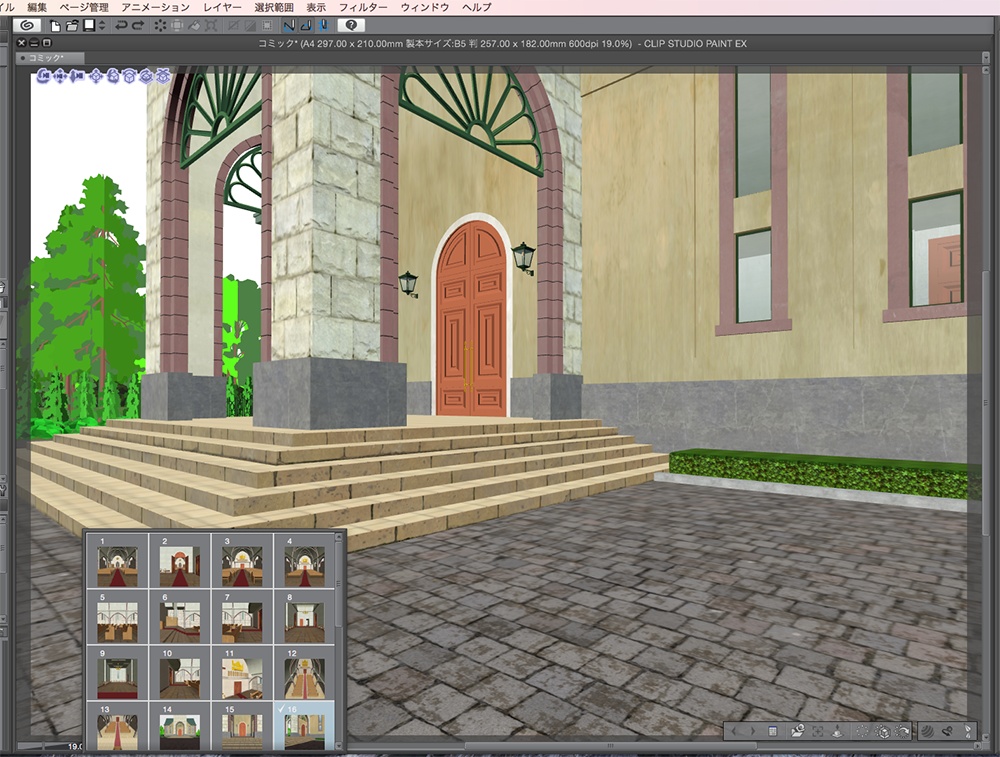The width and height of the screenshot is (1000, 757).
Task: Open the movable parts preset icon
Action: [902, 731]
